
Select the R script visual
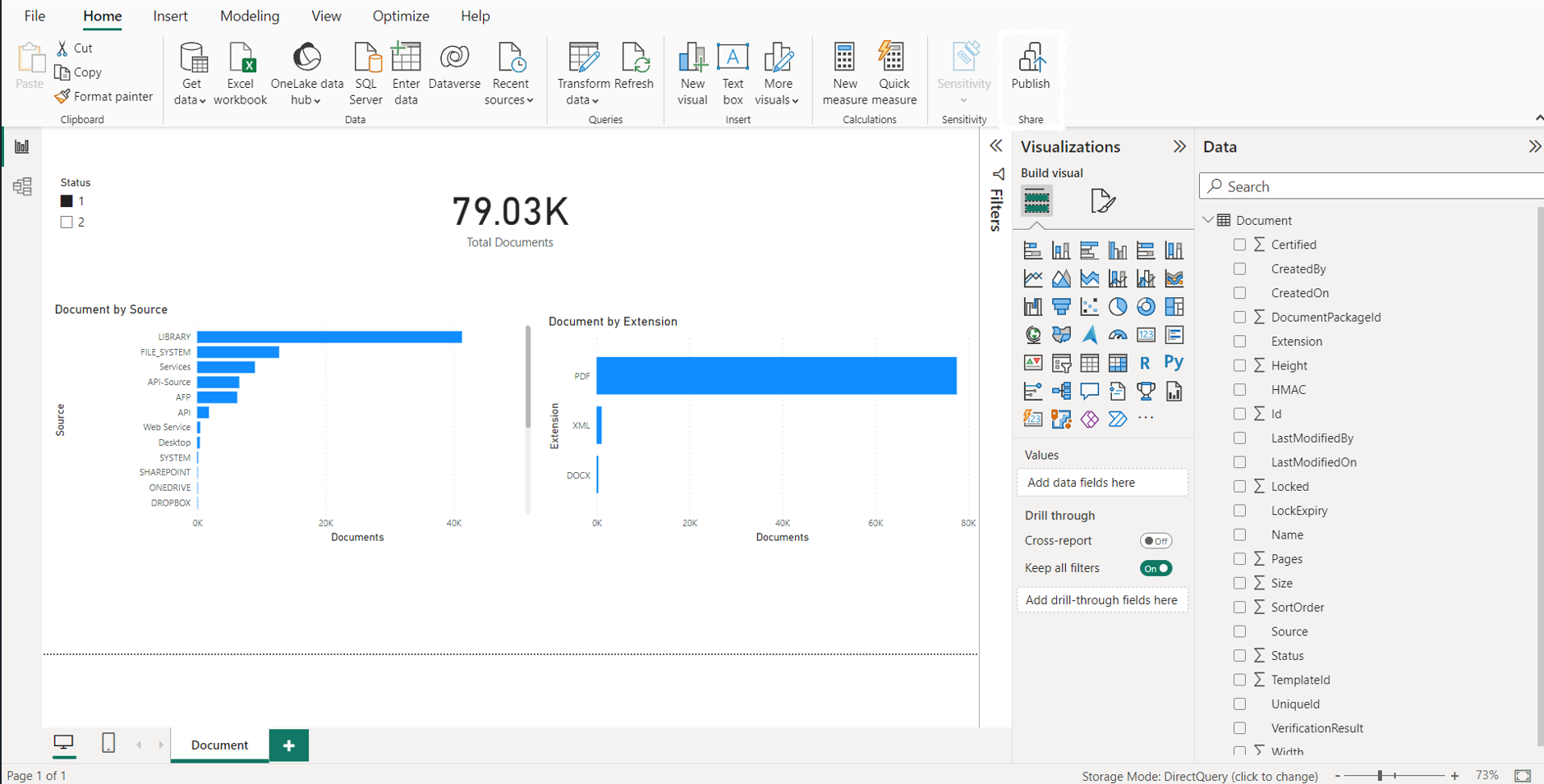pyautogui.click(x=1146, y=363)
